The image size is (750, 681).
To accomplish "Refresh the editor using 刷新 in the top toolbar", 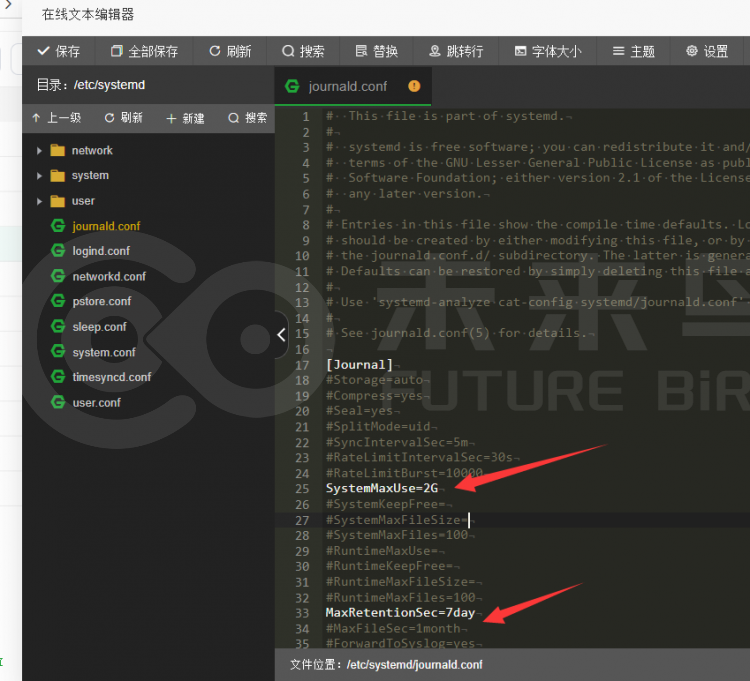I will coord(230,51).
